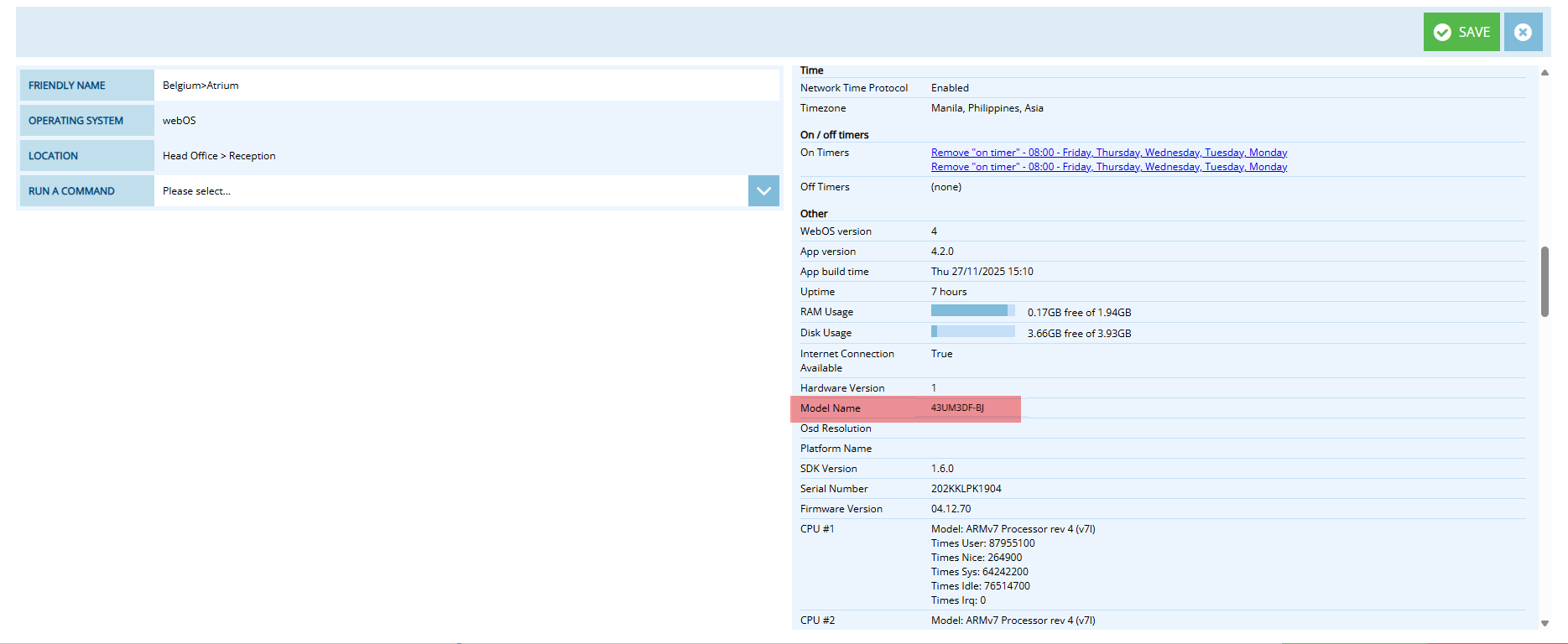1568x644 pixels.
Task: Click the RUN A COMMAND label
Action: (x=72, y=191)
